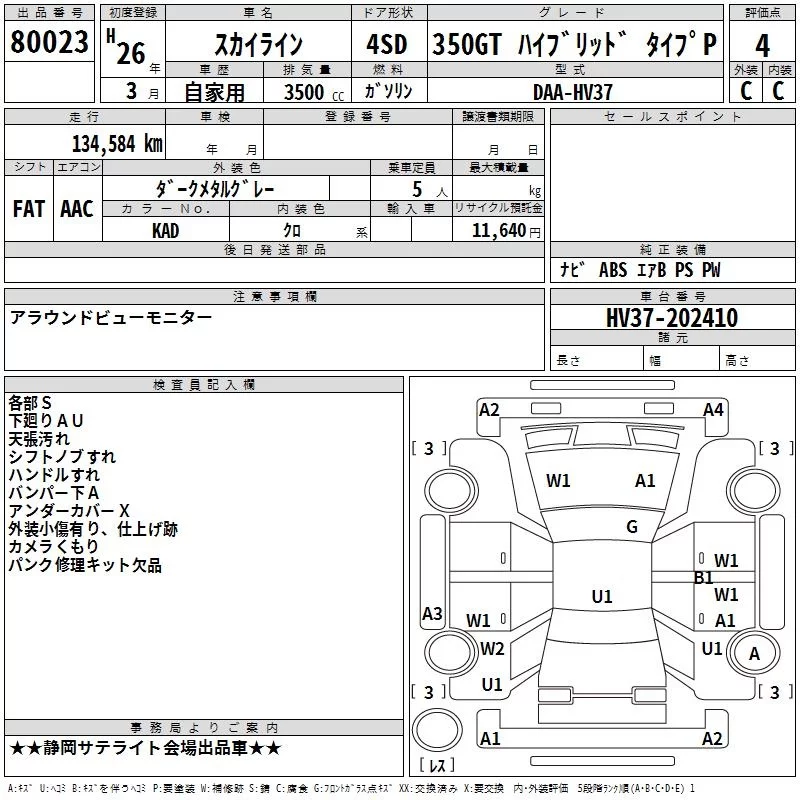Image resolution: width=800 pixels, height=800 pixels.
Task: Click the car name スカイライン
Action: click(259, 44)
